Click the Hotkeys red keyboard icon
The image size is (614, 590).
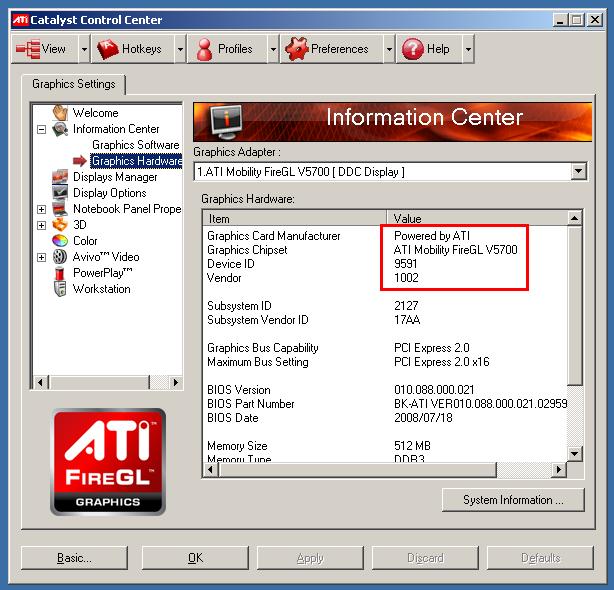tap(107, 49)
